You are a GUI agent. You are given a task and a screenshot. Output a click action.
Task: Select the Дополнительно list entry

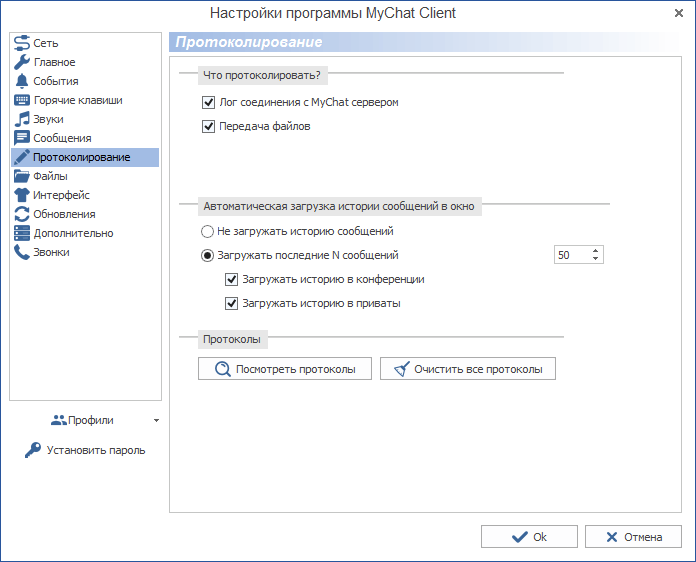coord(85,233)
